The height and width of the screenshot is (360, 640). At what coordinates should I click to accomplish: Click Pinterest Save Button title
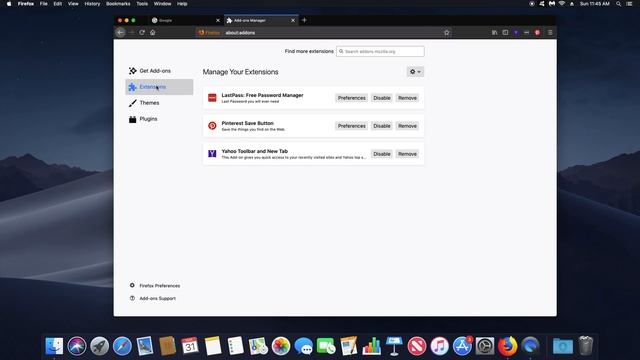pos(247,123)
